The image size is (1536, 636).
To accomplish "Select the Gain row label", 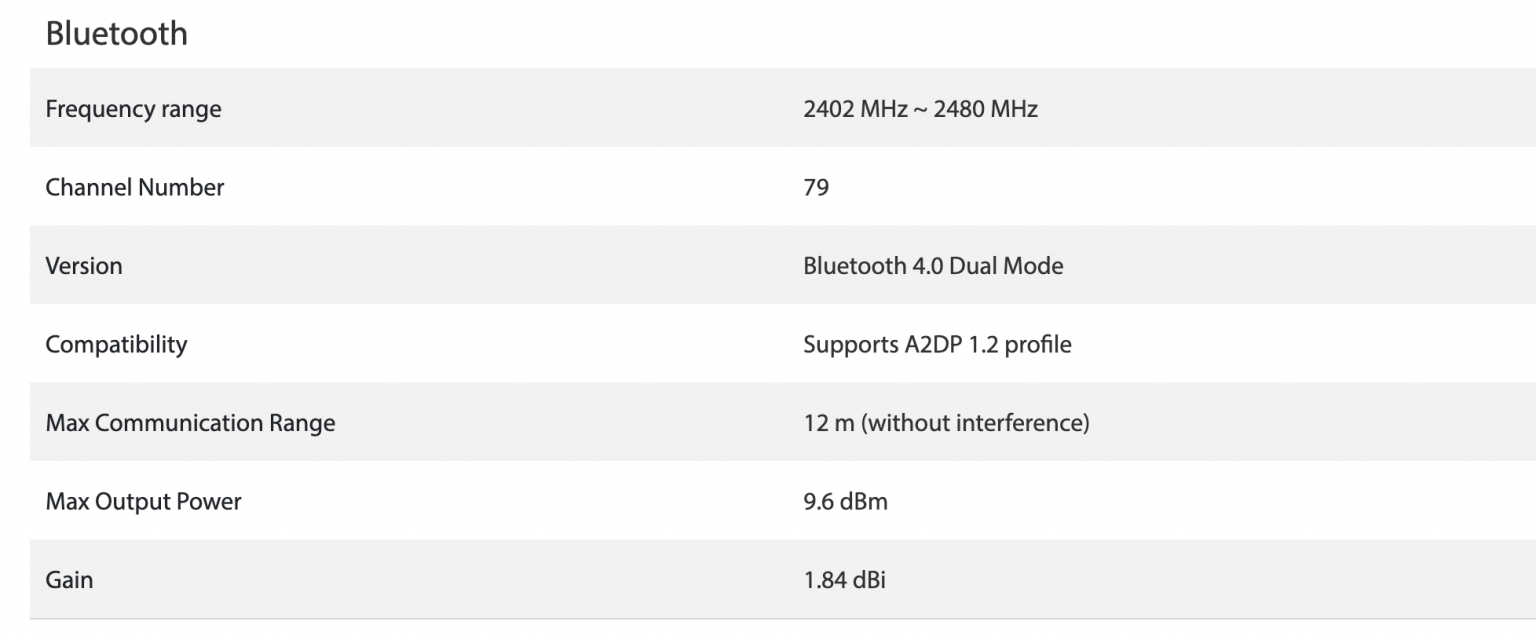I will pyautogui.click(x=69, y=579).
